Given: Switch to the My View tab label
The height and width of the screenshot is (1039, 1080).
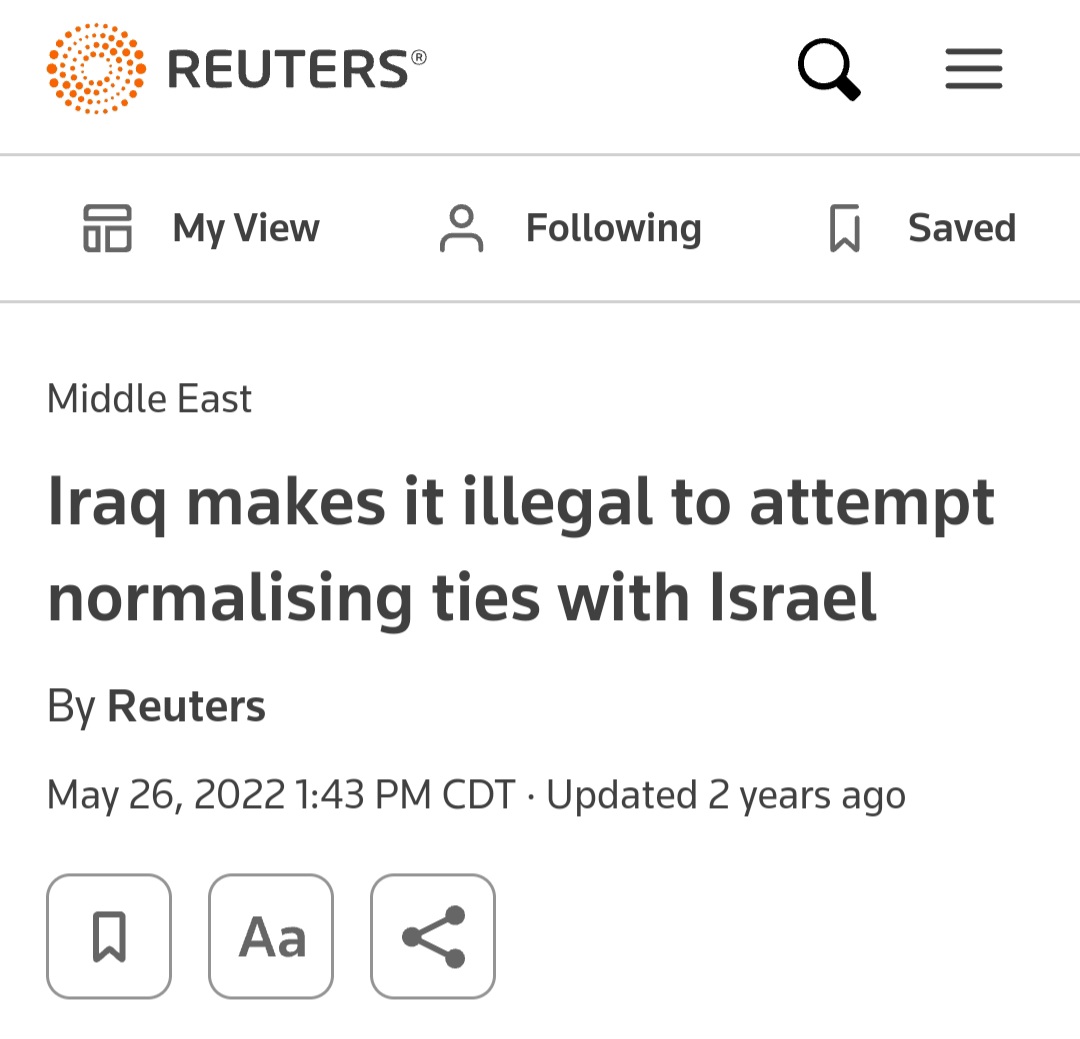Looking at the screenshot, I should (246, 228).
